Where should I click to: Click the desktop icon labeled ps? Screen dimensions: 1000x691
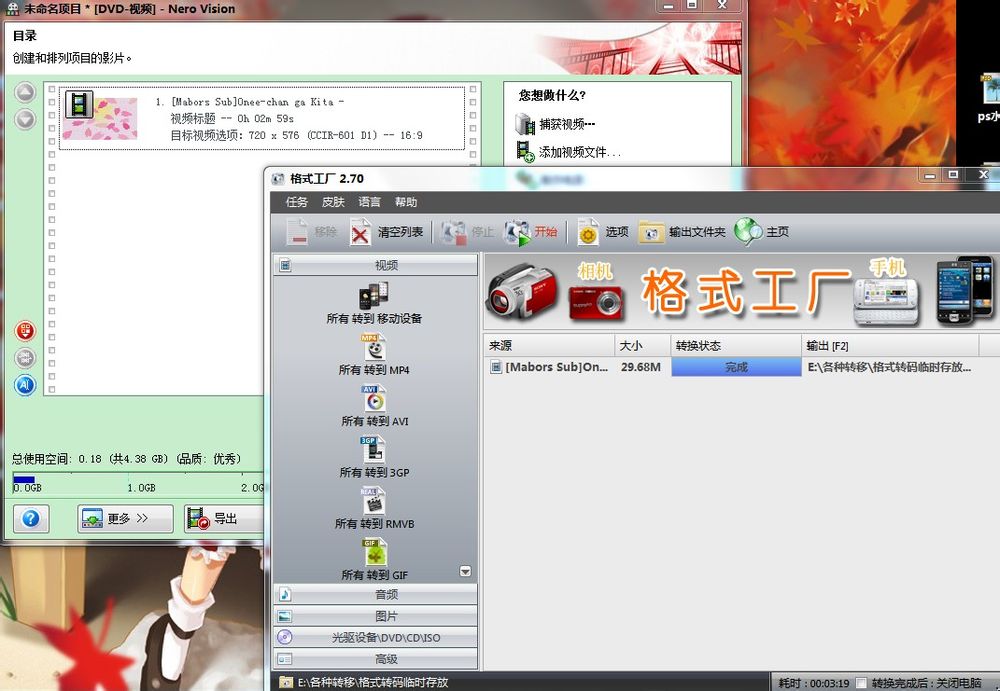(990, 98)
